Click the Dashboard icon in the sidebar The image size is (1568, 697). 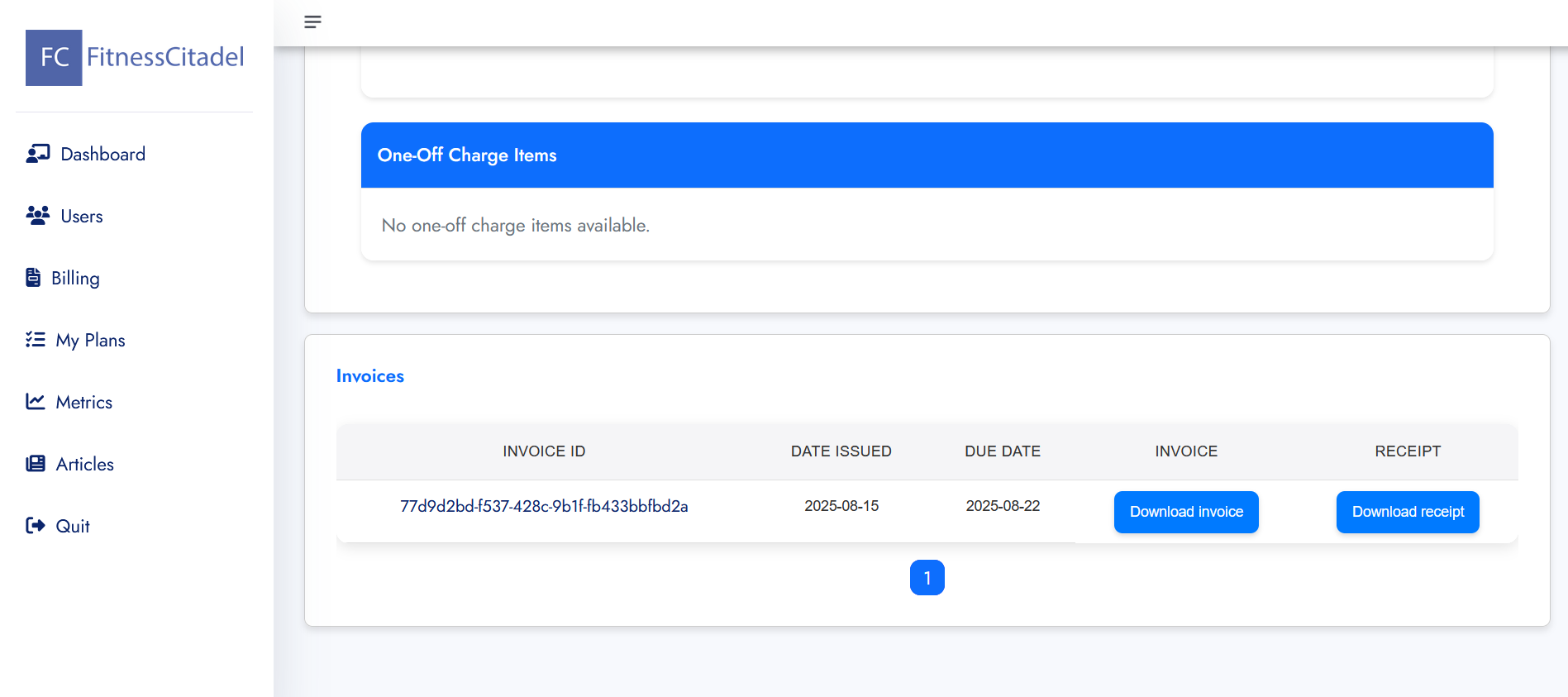point(38,154)
